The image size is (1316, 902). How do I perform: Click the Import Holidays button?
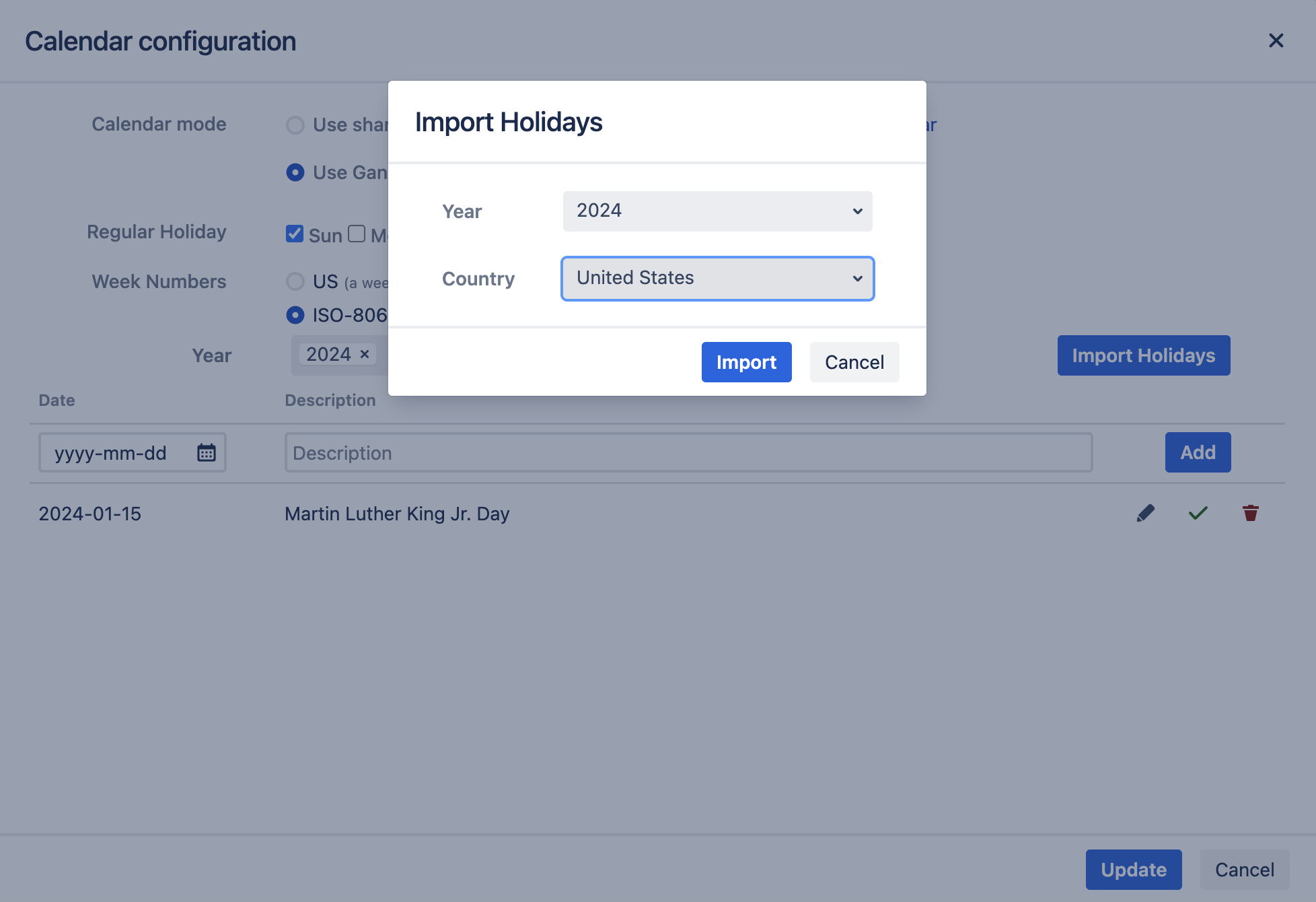click(1143, 355)
